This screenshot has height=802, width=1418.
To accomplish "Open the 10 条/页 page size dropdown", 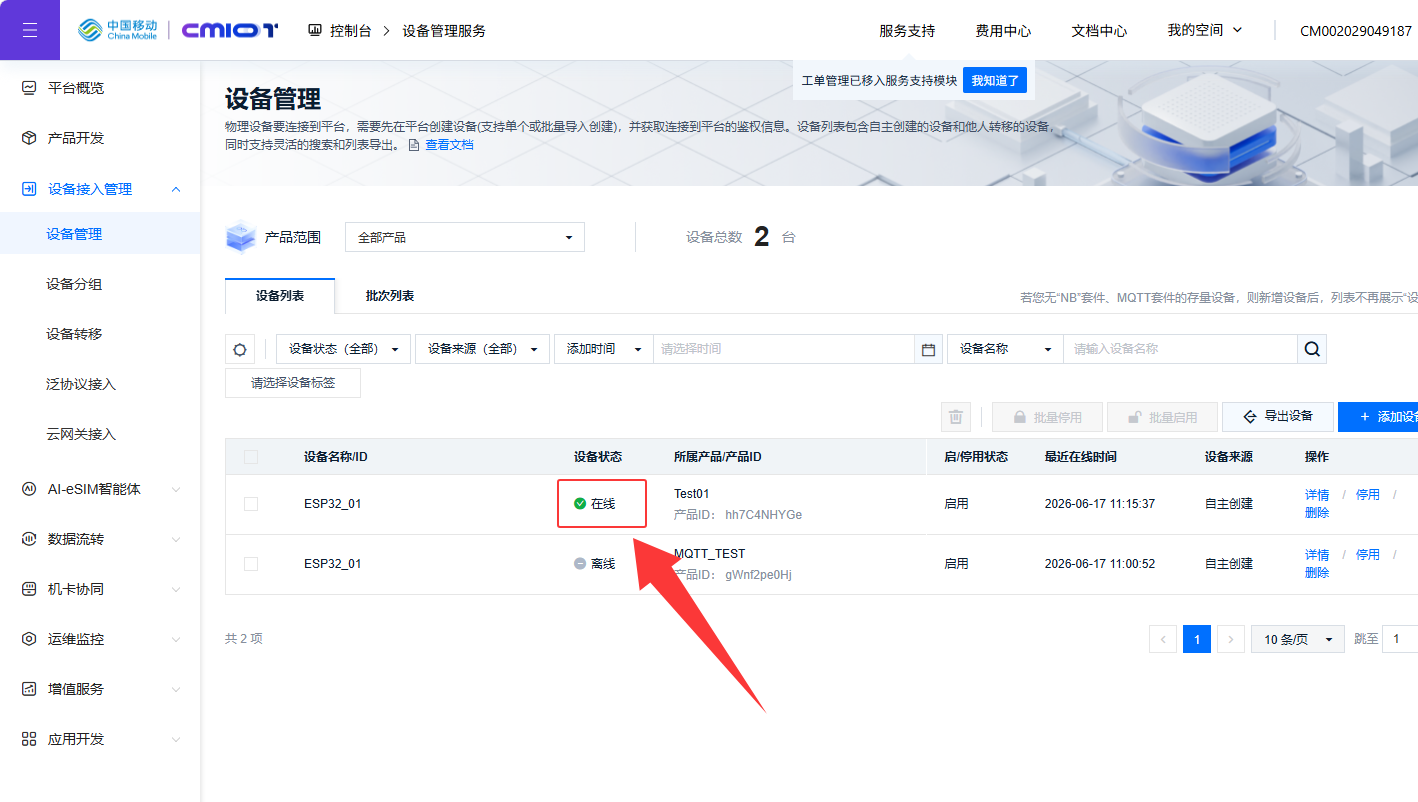I will 1298,639.
